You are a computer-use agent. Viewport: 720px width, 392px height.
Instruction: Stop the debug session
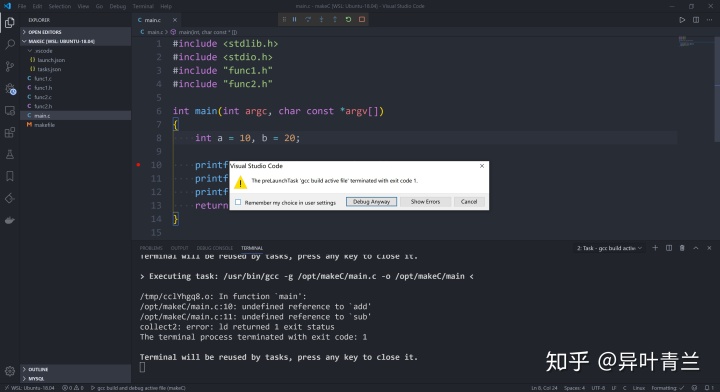(362, 19)
